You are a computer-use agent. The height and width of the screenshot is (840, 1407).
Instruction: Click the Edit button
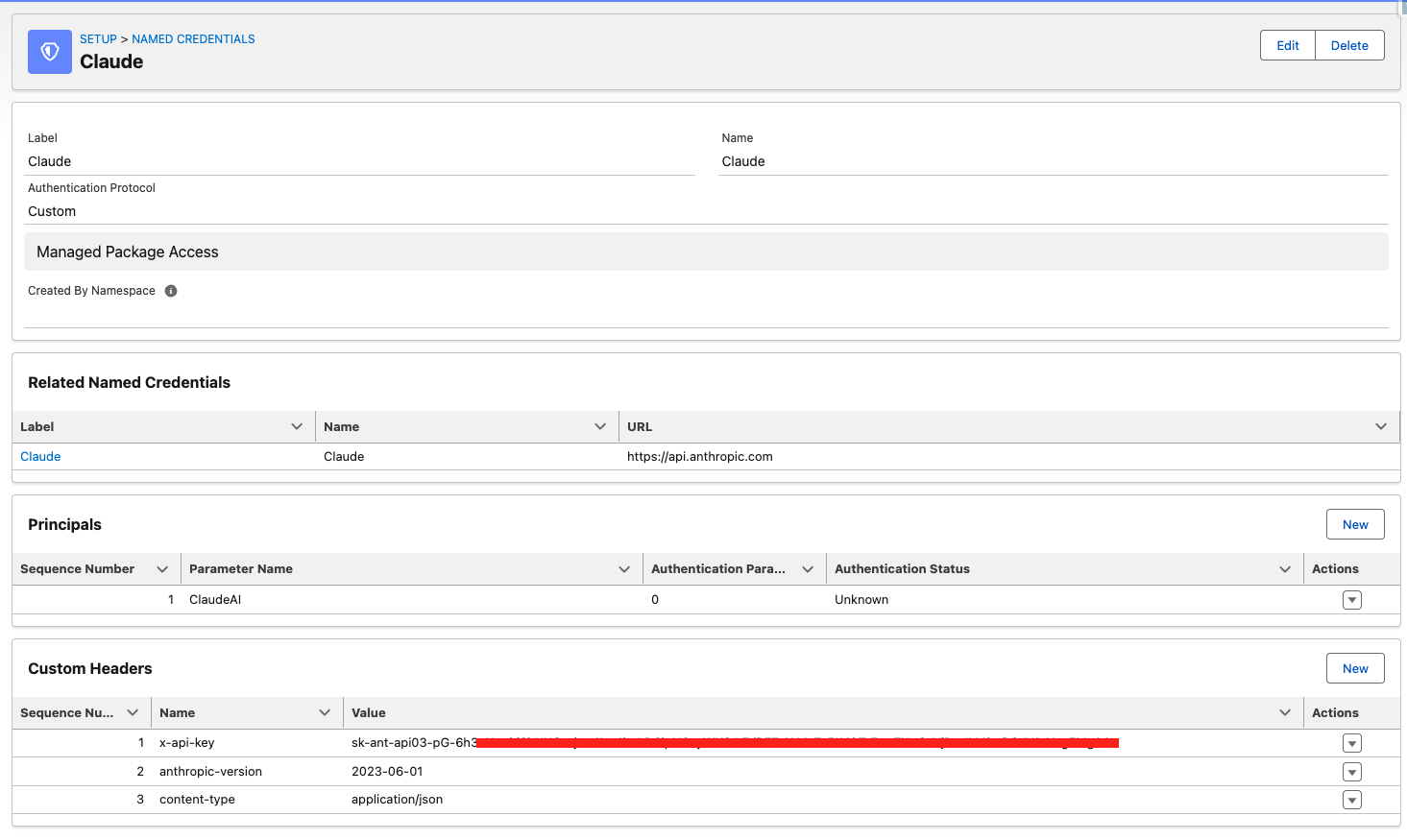click(1287, 45)
